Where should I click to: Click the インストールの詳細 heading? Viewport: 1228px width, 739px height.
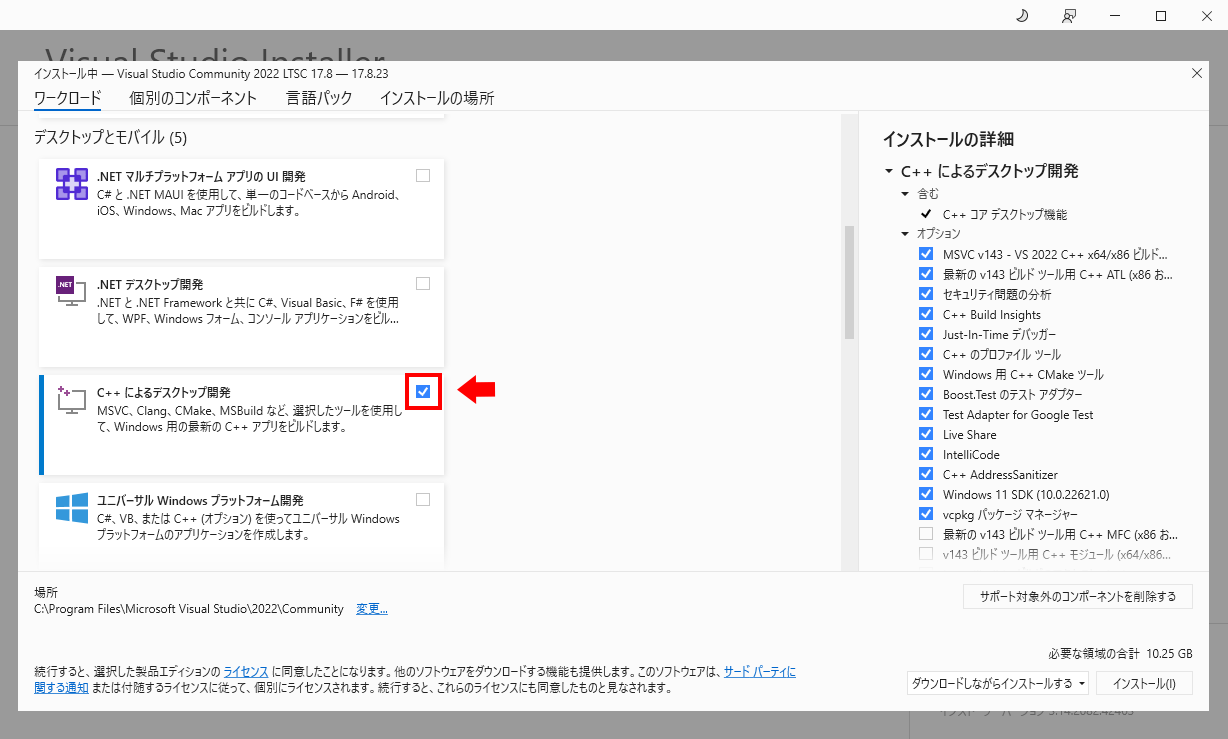coord(948,140)
